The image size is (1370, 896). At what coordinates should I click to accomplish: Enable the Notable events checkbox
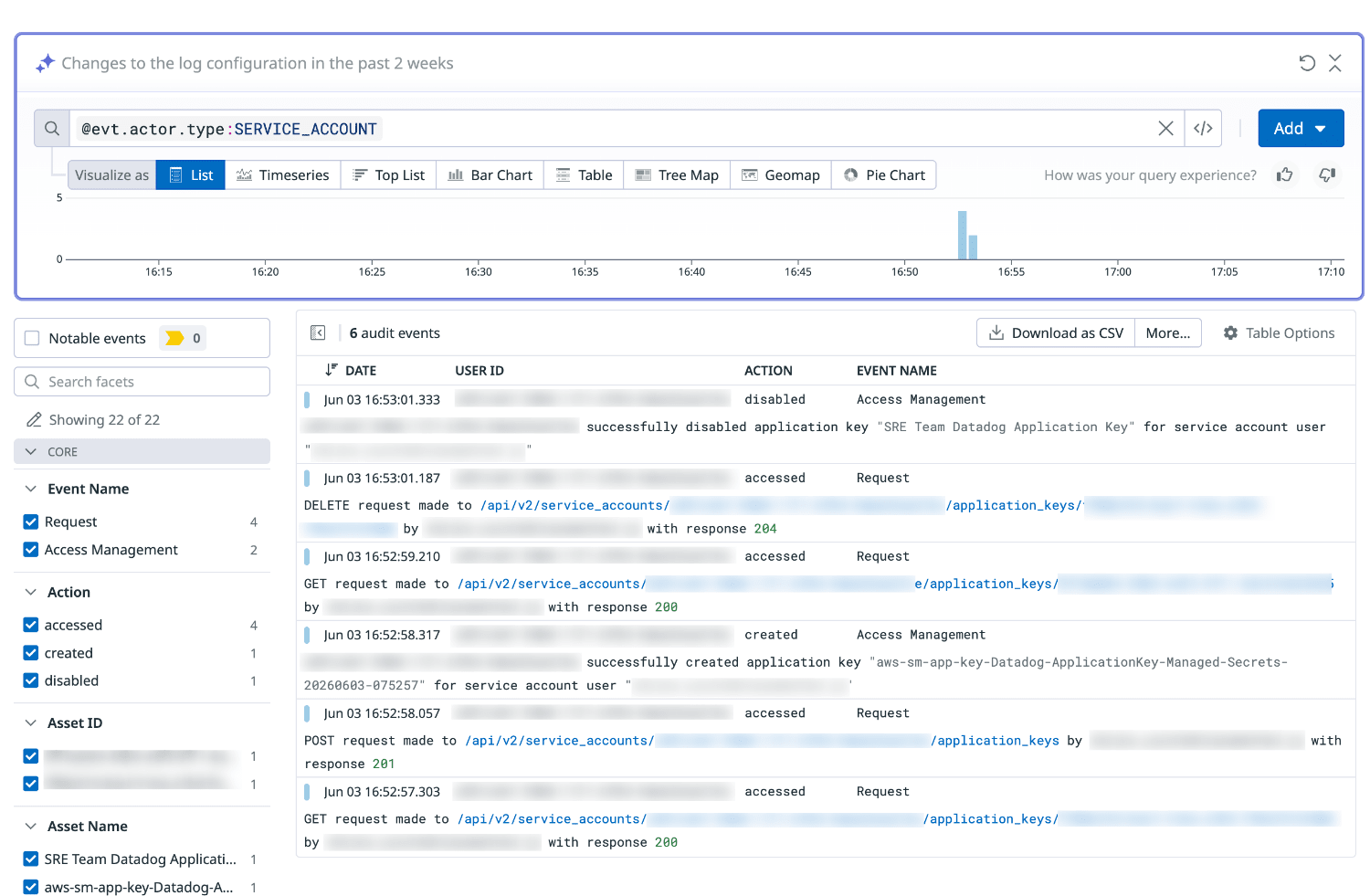[32, 338]
